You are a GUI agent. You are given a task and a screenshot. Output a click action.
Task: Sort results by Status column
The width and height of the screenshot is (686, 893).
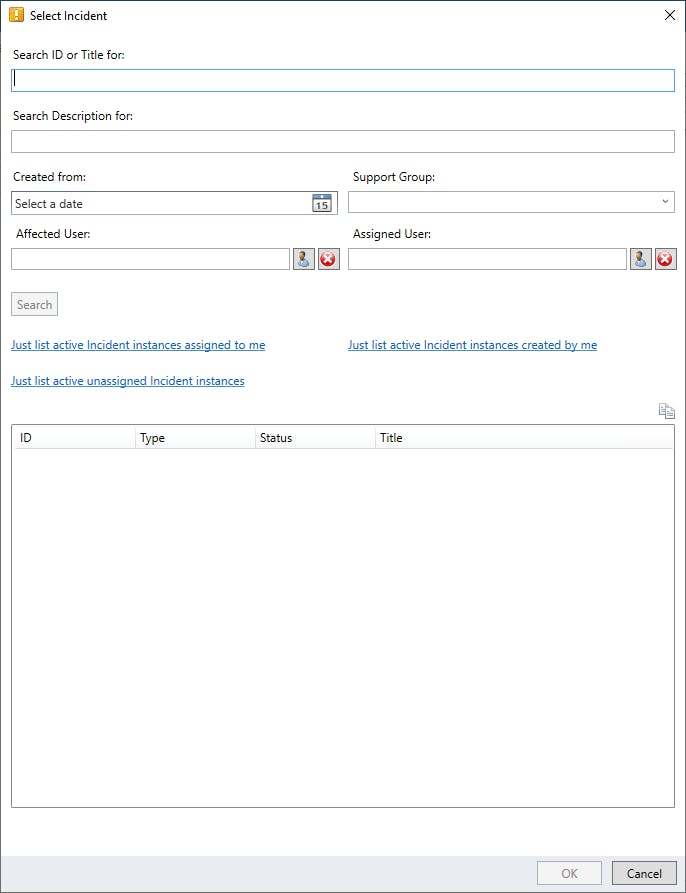pos(315,437)
